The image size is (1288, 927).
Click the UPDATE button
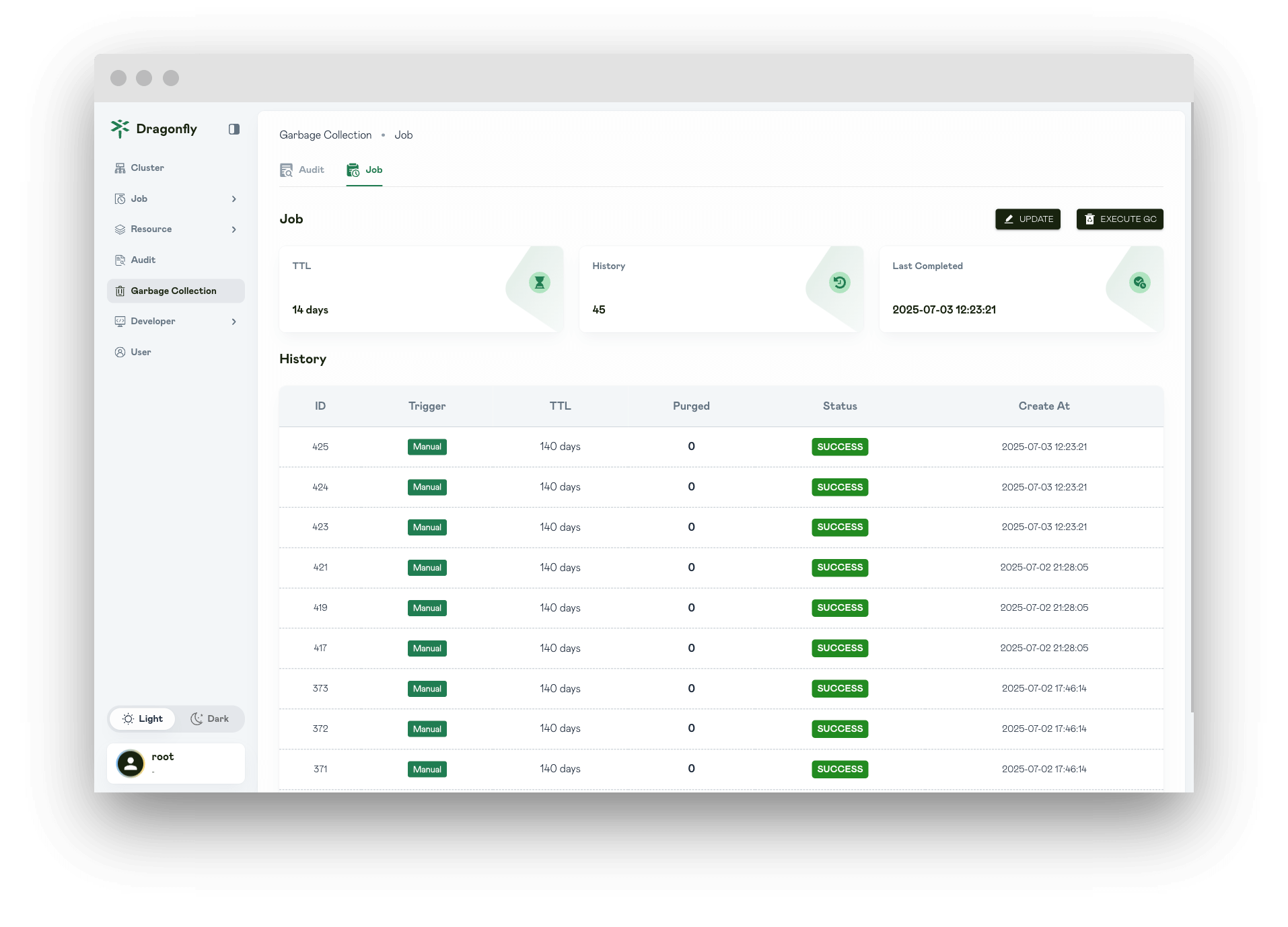[1028, 219]
